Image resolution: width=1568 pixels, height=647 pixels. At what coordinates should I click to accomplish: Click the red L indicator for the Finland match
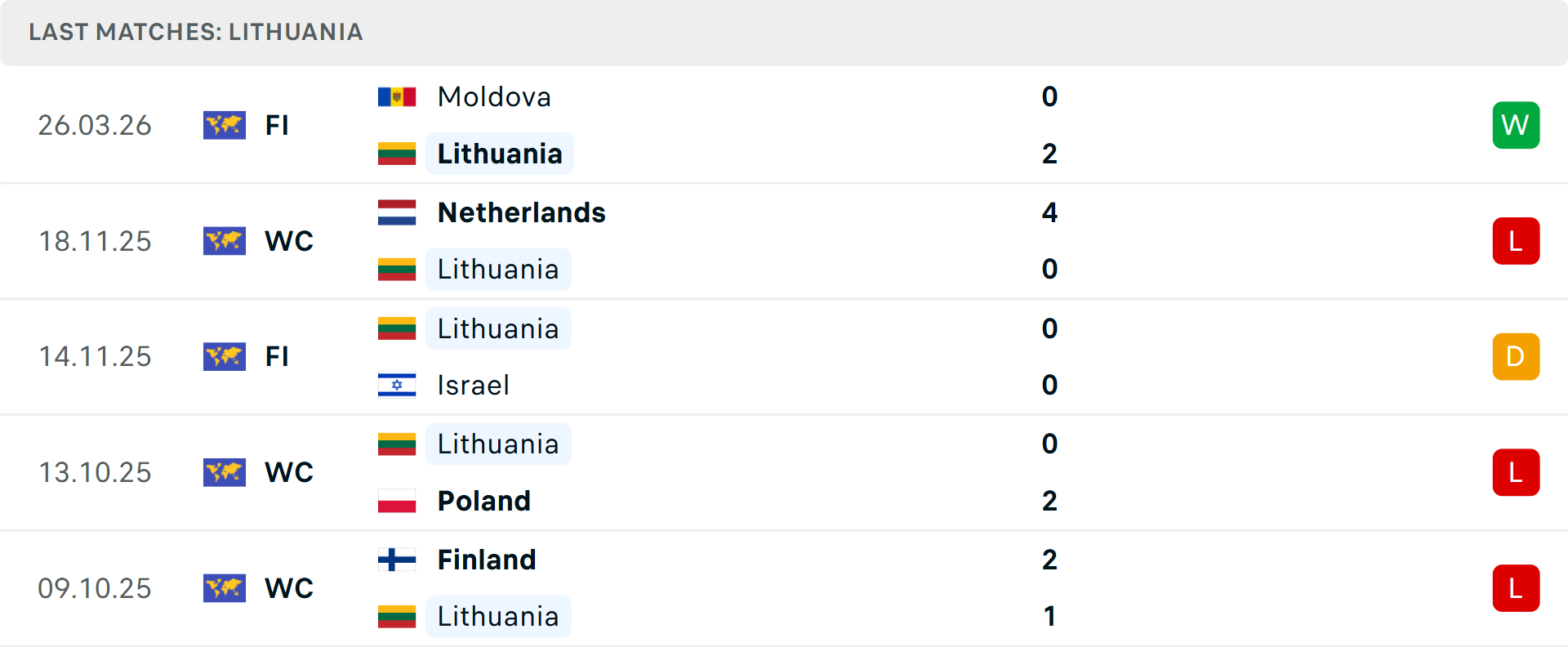click(1516, 588)
